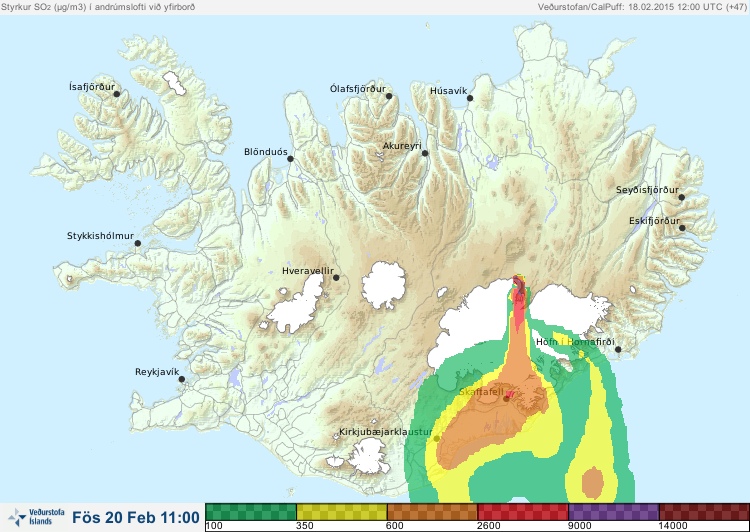Viewport: 750px width, 532px height.
Task: Click the Kirkjubæjarklaustur marker dot
Action: (436, 438)
